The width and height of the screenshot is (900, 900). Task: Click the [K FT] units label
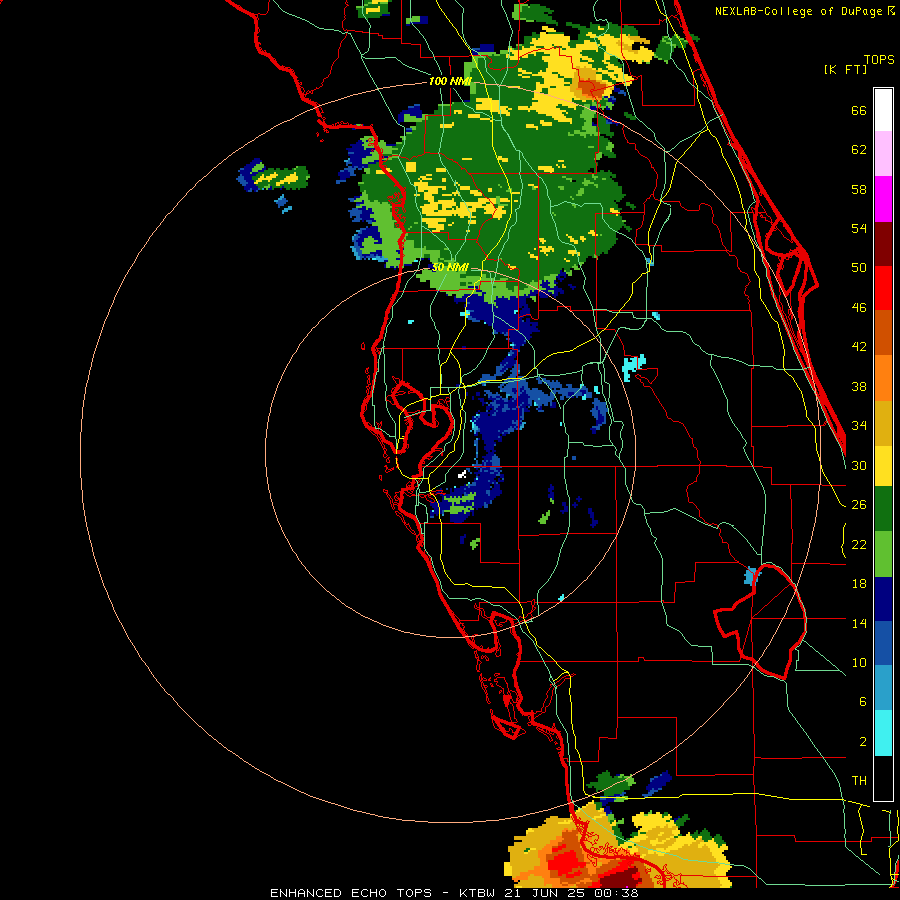845,69
